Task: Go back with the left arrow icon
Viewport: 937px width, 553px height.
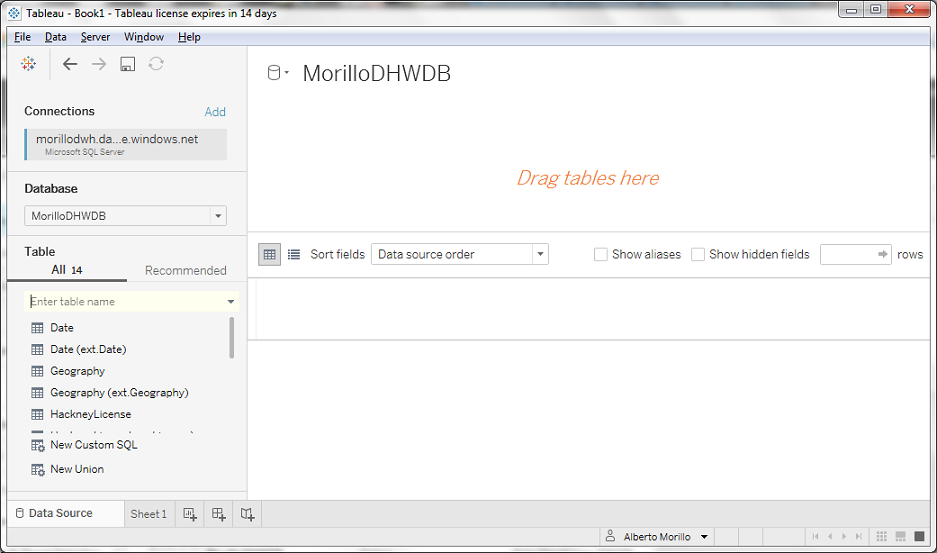Action: 70,64
